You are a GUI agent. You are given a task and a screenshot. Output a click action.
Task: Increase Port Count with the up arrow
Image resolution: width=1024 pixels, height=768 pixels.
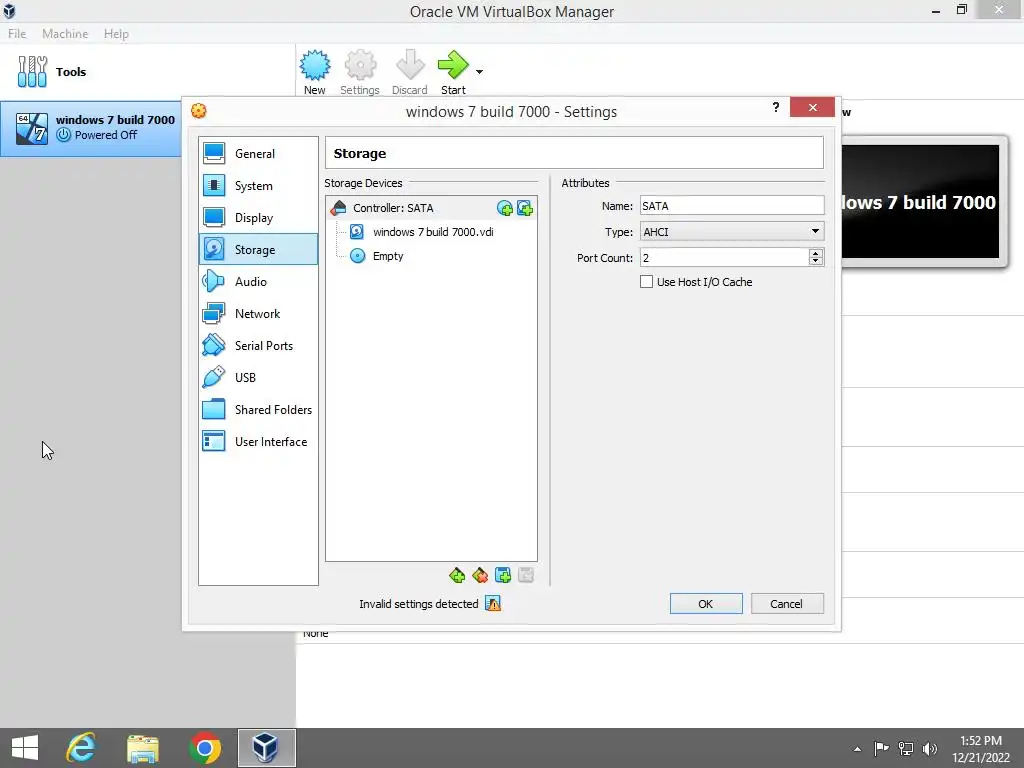coord(816,253)
